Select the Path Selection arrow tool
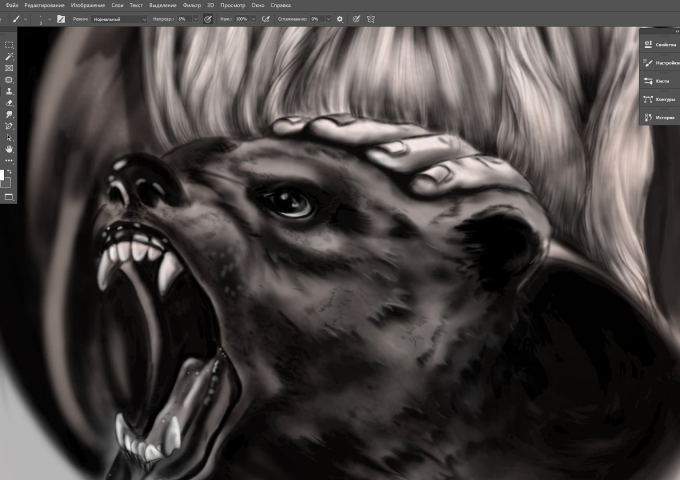The width and height of the screenshot is (680, 480). (9, 138)
